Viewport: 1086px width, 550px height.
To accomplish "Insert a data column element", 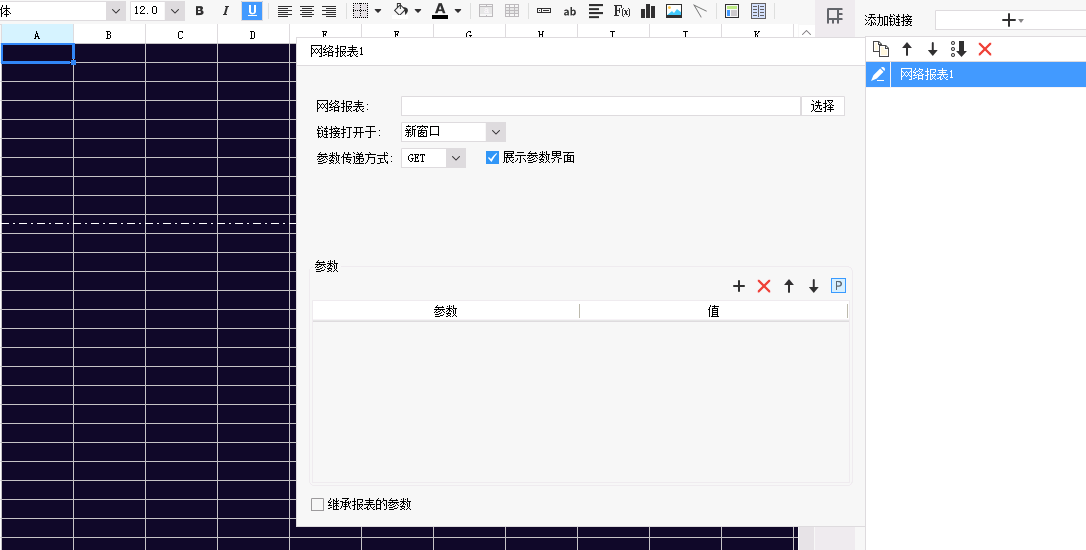I will pos(544,11).
